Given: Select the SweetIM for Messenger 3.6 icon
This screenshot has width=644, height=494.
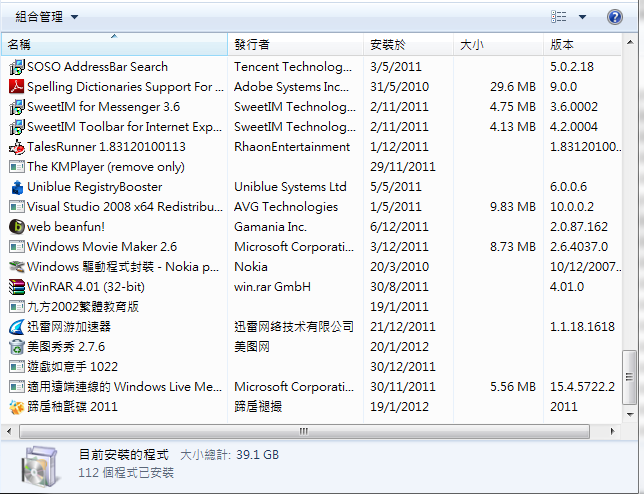Looking at the screenshot, I should coord(17,107).
